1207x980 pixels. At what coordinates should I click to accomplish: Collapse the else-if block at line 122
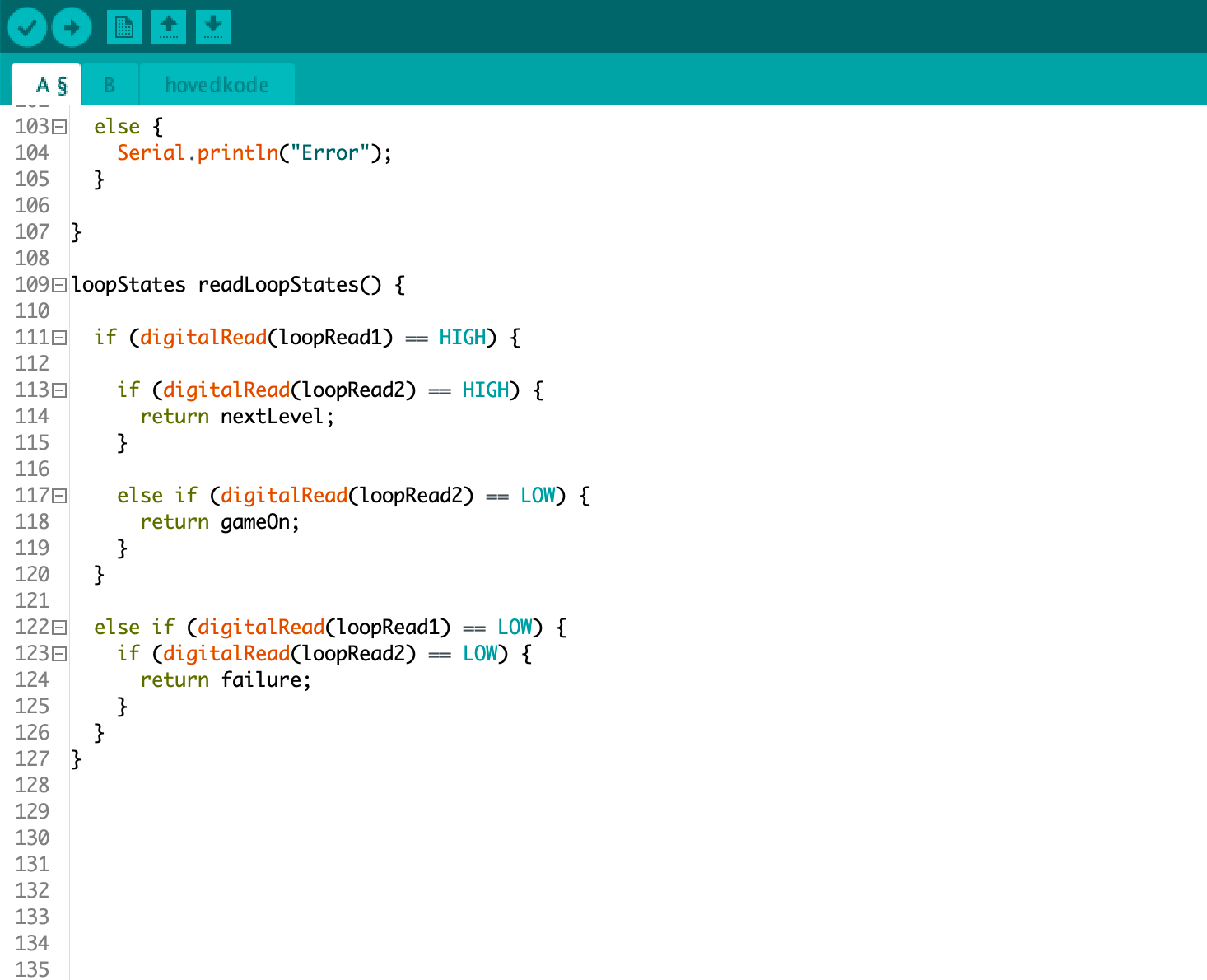pyautogui.click(x=59, y=628)
